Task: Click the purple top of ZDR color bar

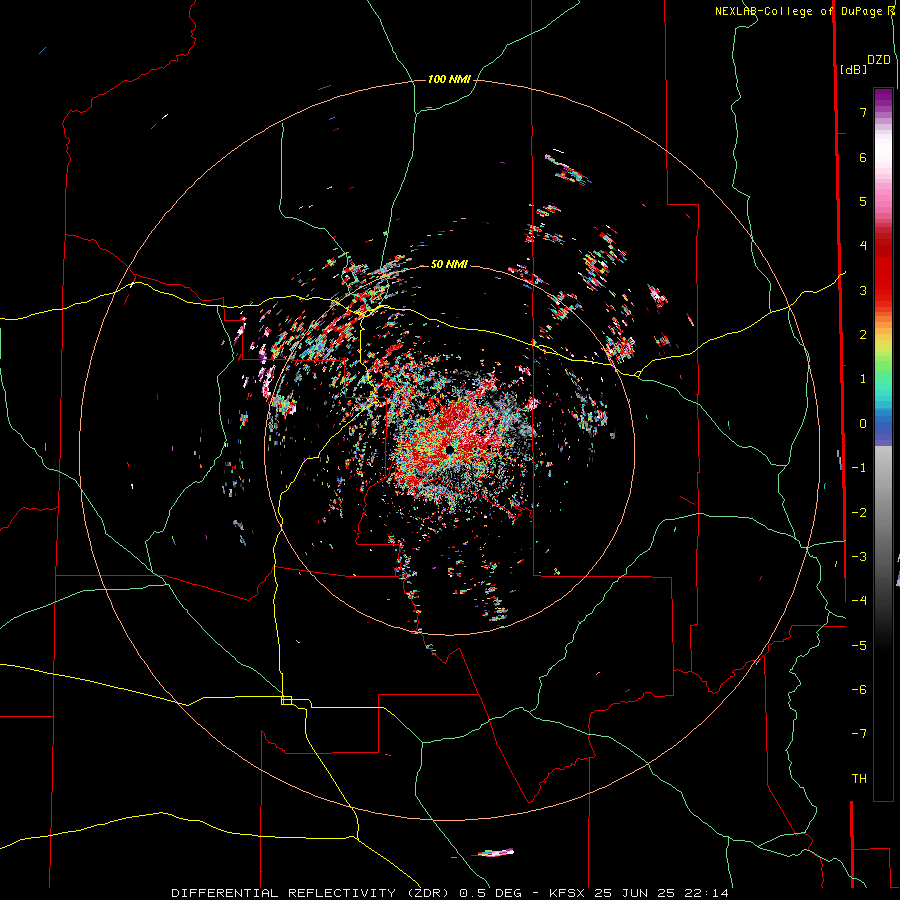Action: tap(883, 98)
